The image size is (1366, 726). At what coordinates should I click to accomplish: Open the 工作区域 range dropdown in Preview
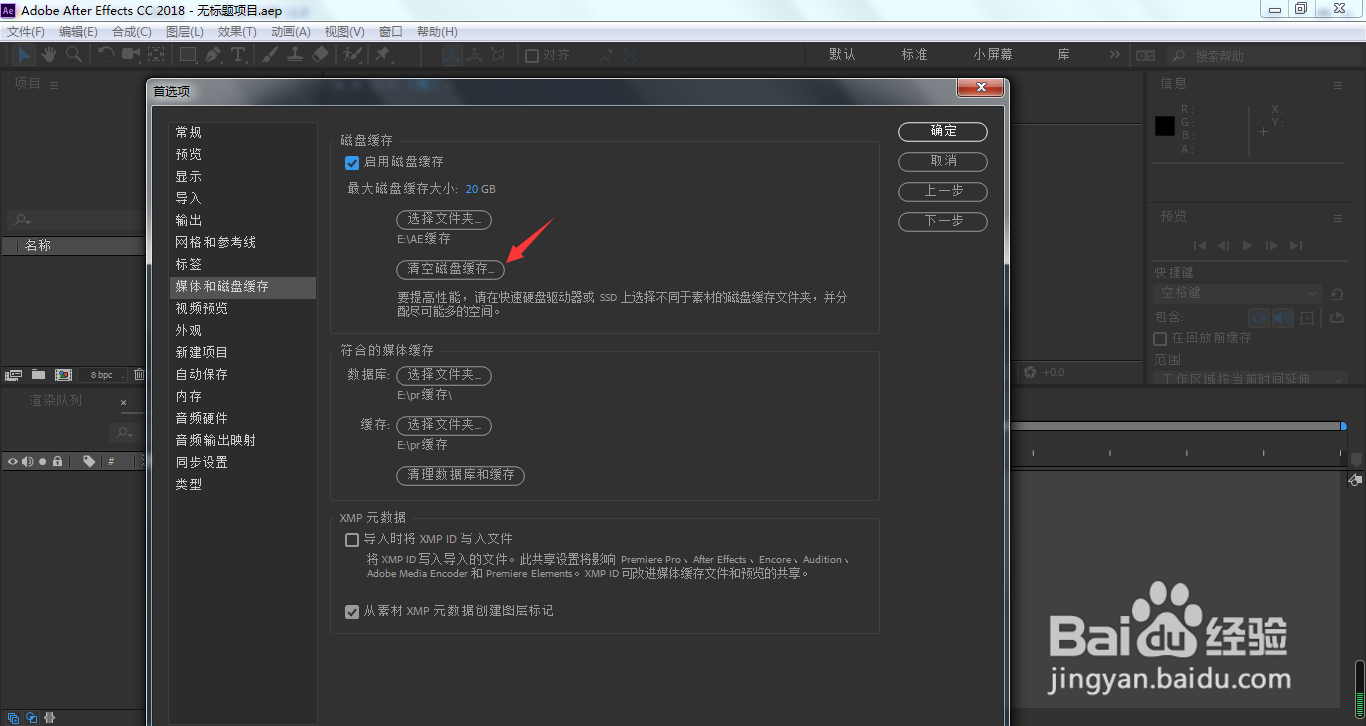[x=1251, y=379]
